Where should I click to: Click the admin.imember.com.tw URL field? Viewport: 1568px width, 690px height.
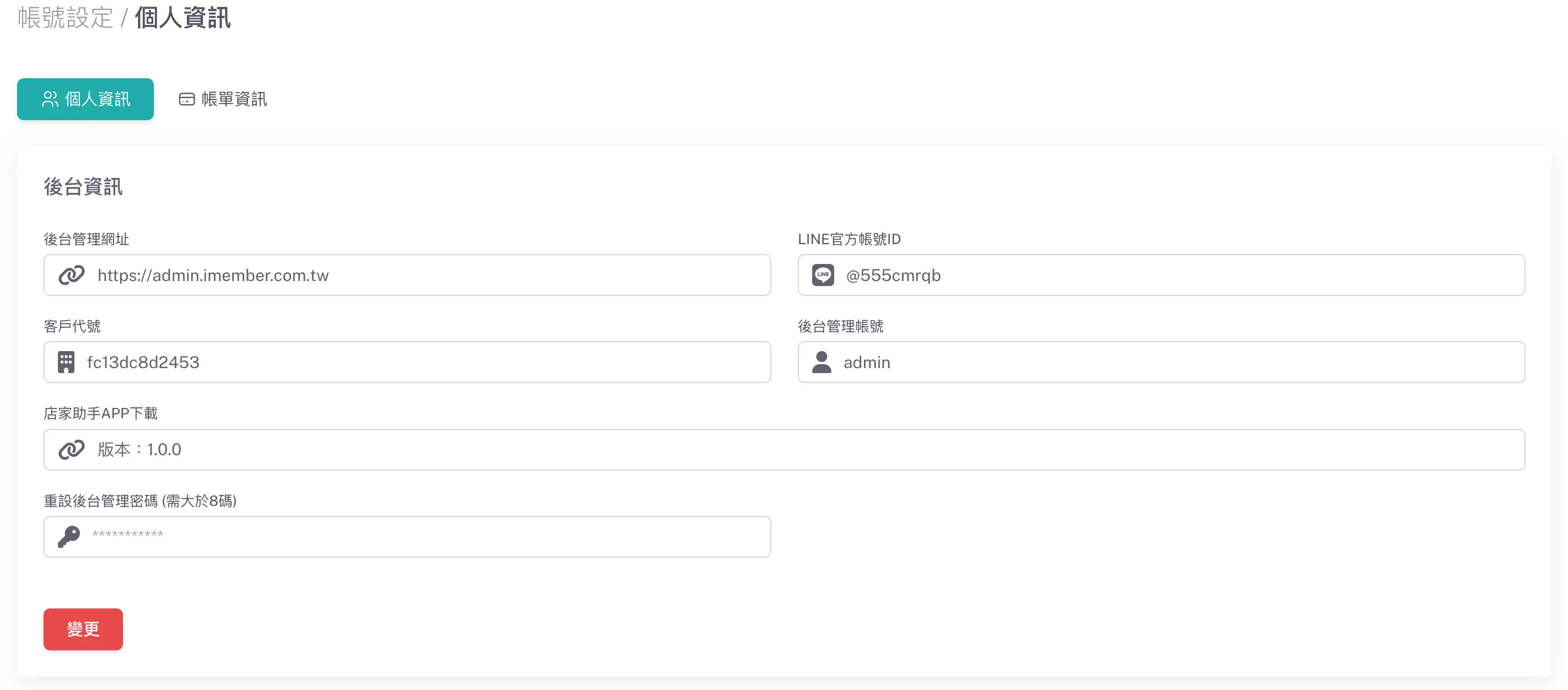point(426,275)
